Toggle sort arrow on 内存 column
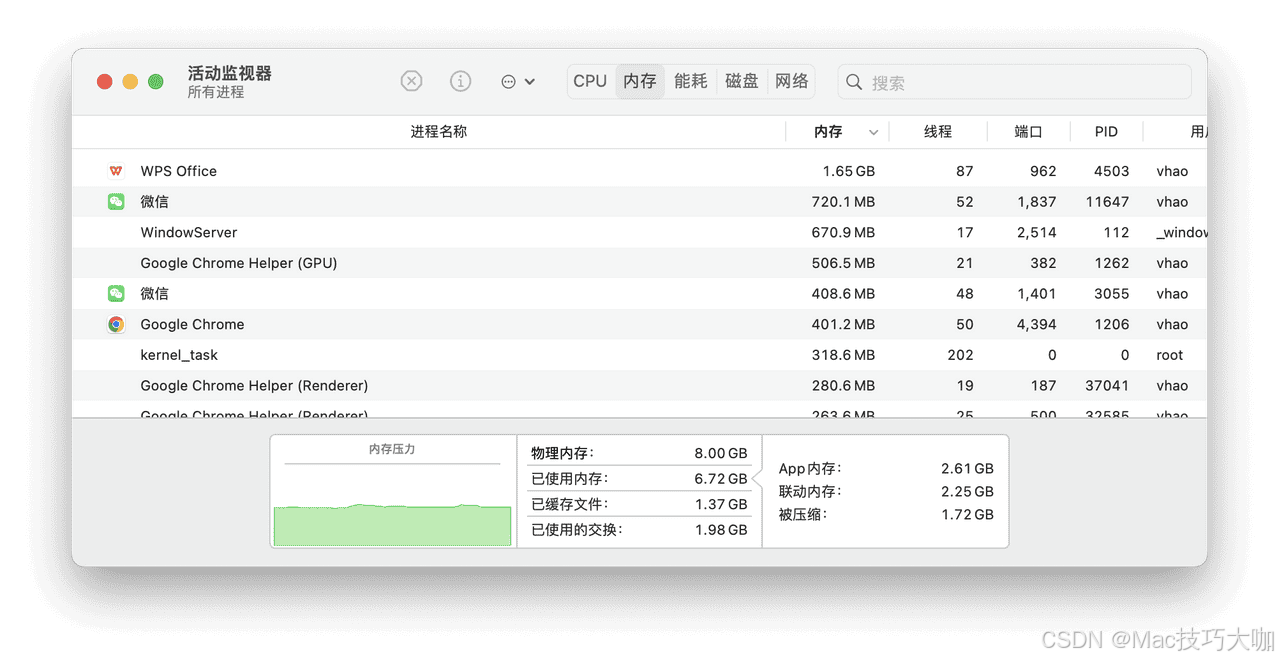 pos(873,132)
